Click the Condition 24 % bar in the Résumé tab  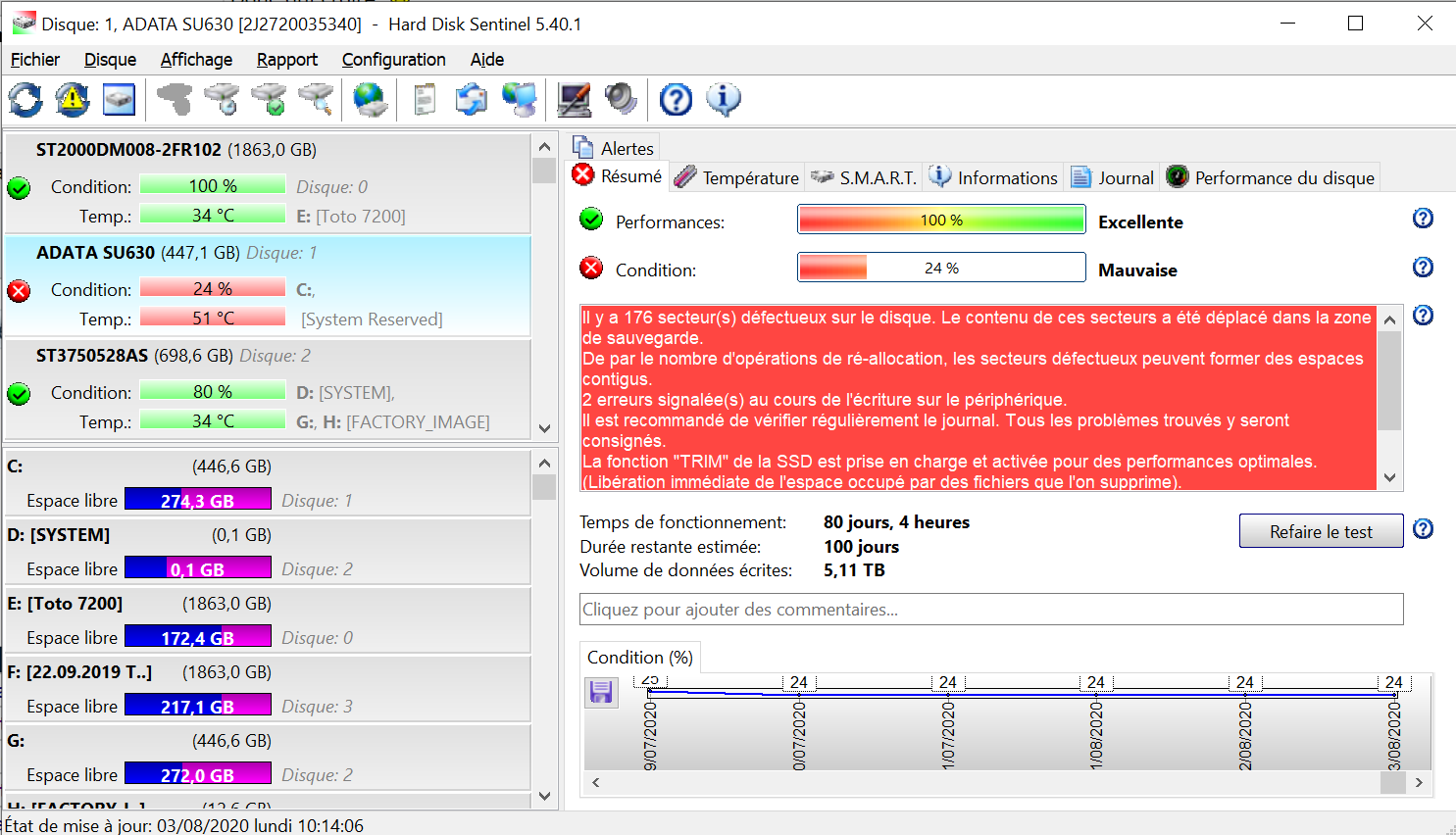pos(941,268)
